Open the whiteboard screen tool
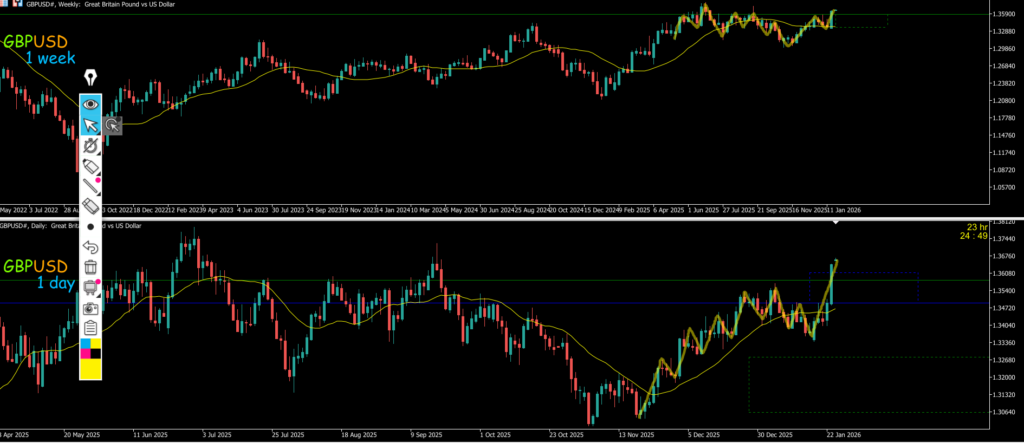This screenshot has height=443, width=1024. click(91, 288)
